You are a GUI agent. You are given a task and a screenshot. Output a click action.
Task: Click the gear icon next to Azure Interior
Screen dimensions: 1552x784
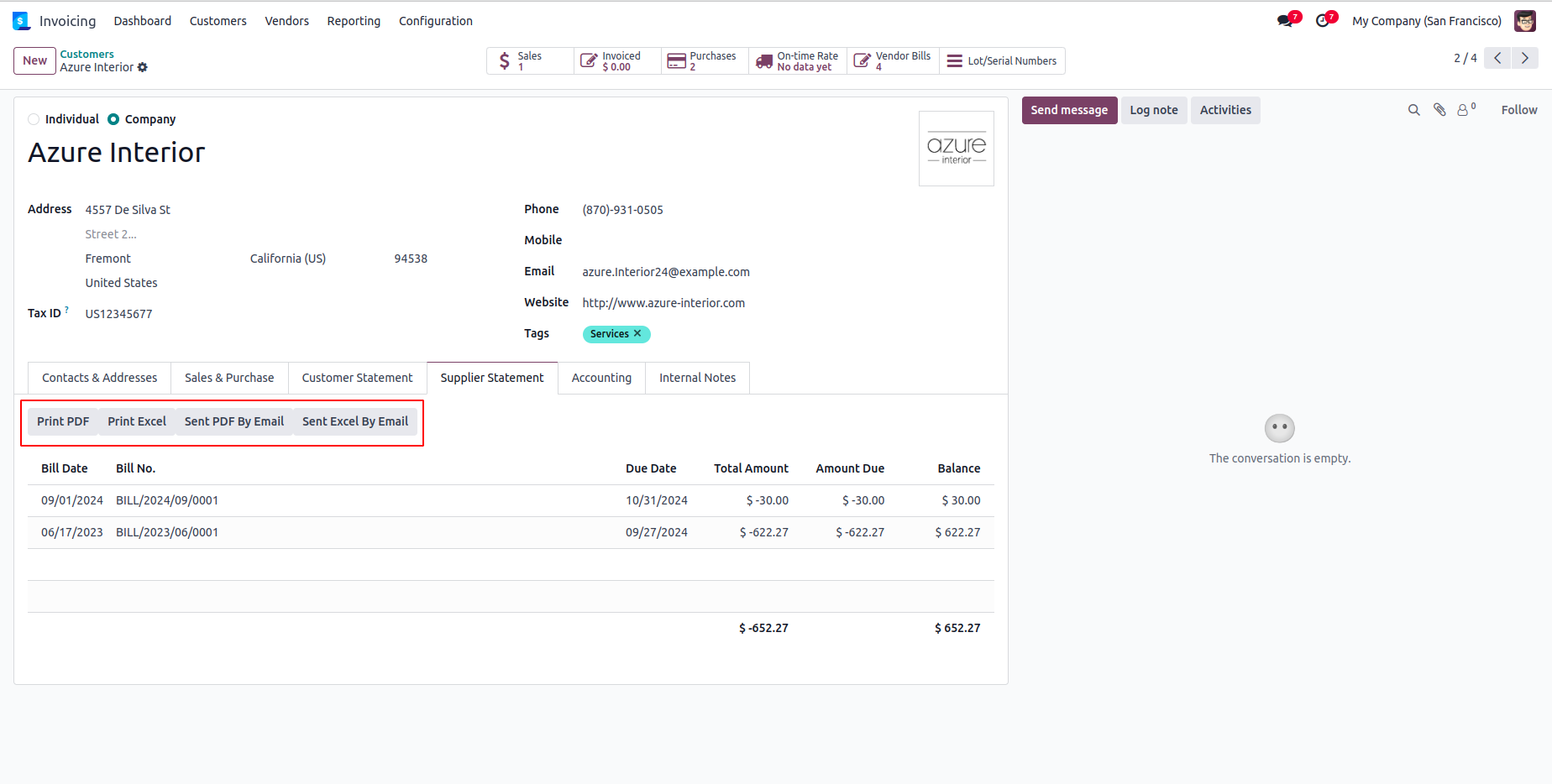[143, 67]
